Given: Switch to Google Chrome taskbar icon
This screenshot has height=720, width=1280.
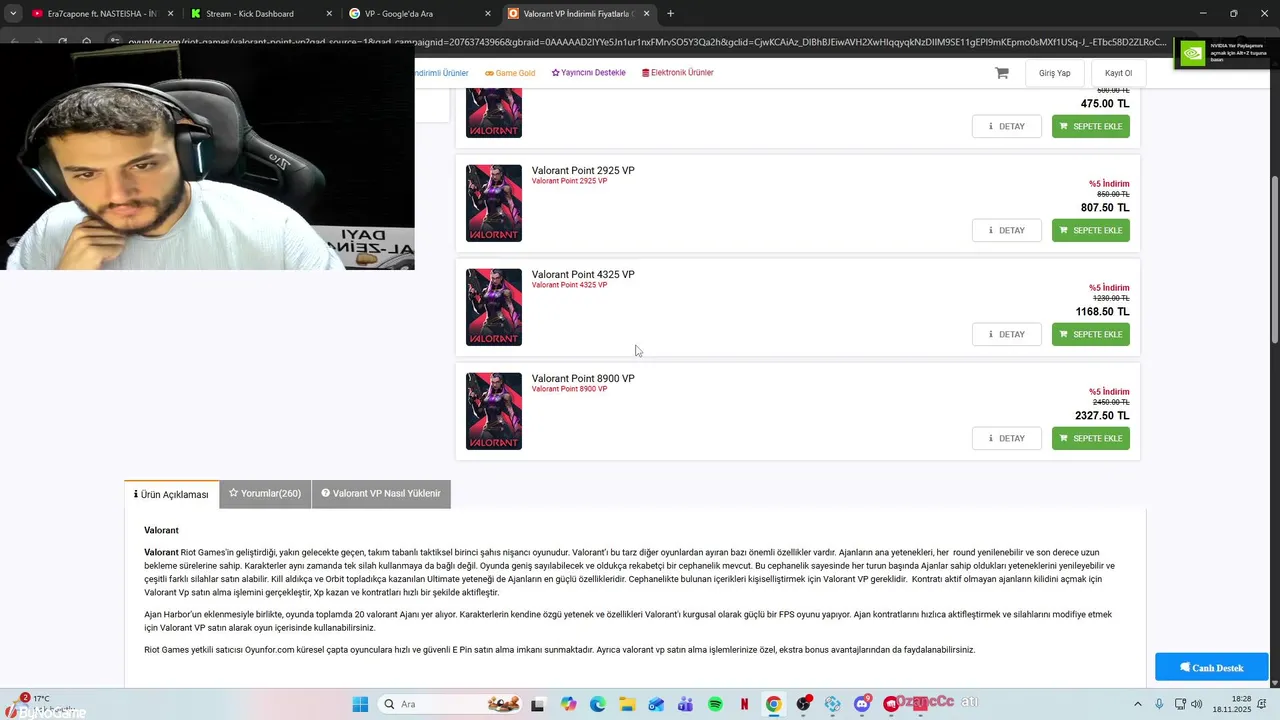Looking at the screenshot, I should [773, 704].
